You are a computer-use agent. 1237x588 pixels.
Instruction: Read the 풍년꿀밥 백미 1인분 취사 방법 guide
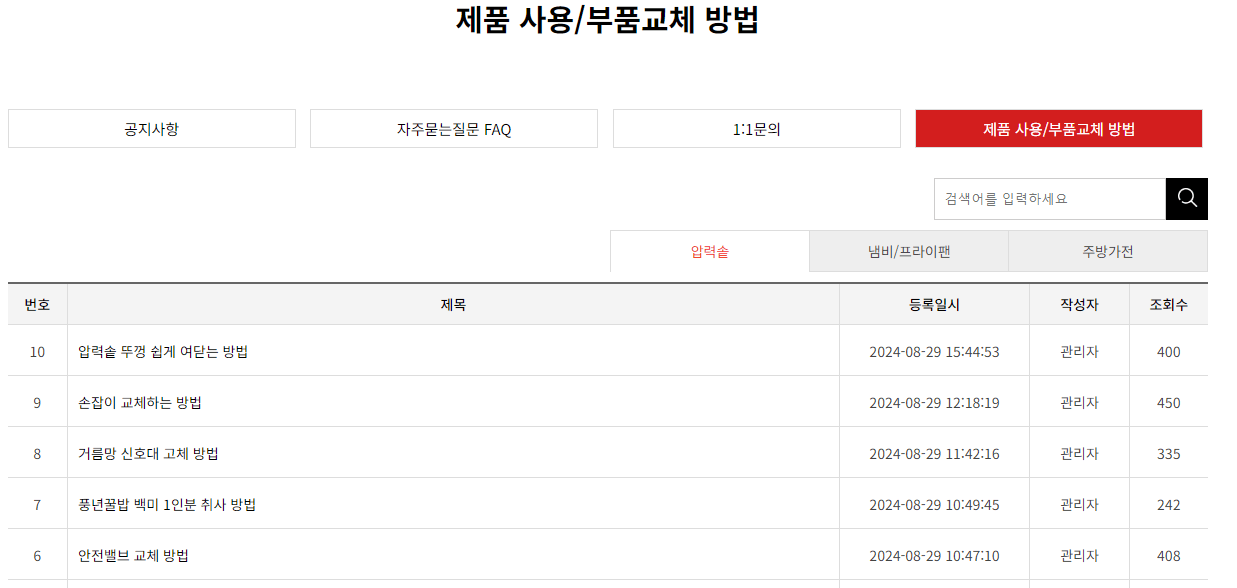[168, 504]
